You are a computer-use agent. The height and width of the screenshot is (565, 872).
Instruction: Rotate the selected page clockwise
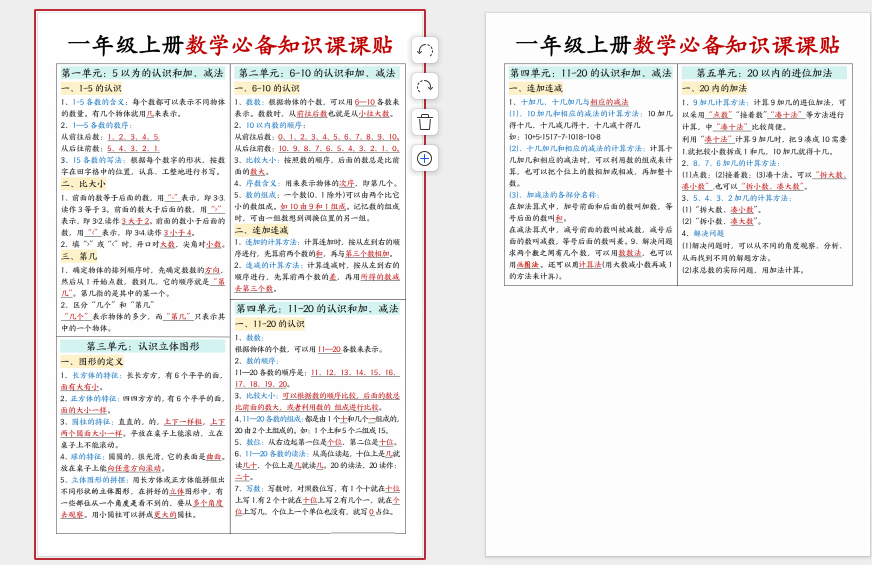point(424,86)
